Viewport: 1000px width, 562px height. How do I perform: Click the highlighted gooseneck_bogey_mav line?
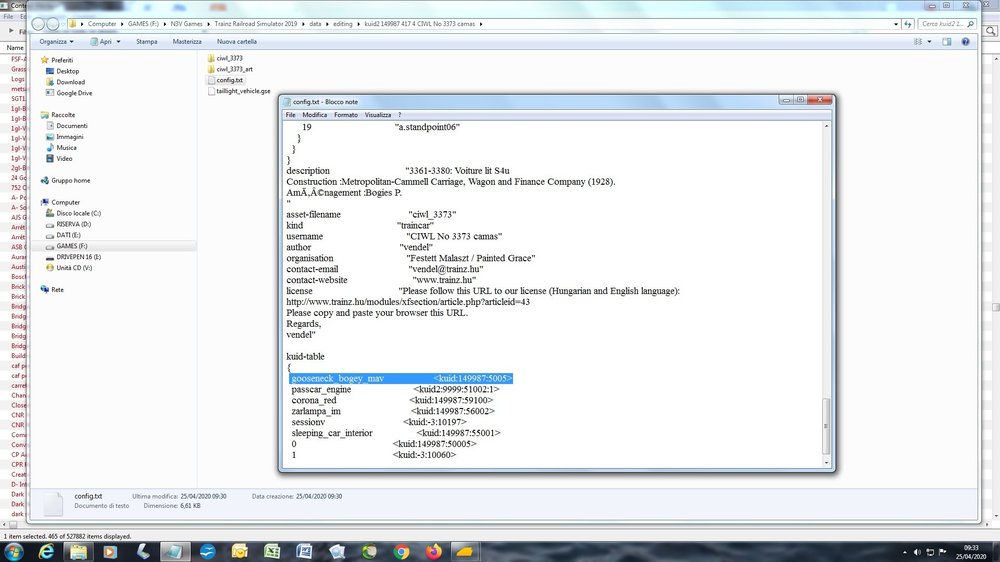tap(401, 378)
